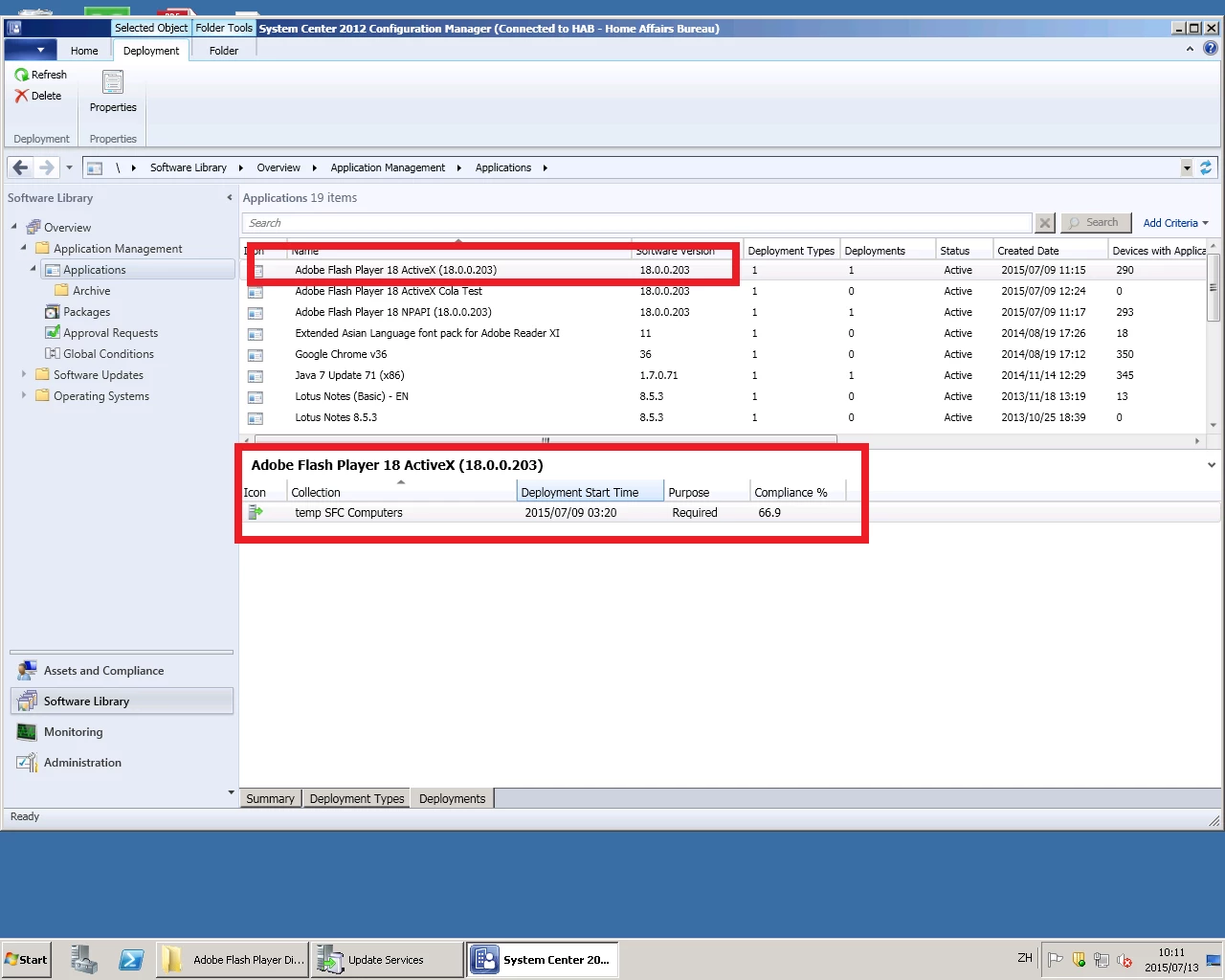Switch to the Folder ribbon tab
1225x980 pixels.
224,51
